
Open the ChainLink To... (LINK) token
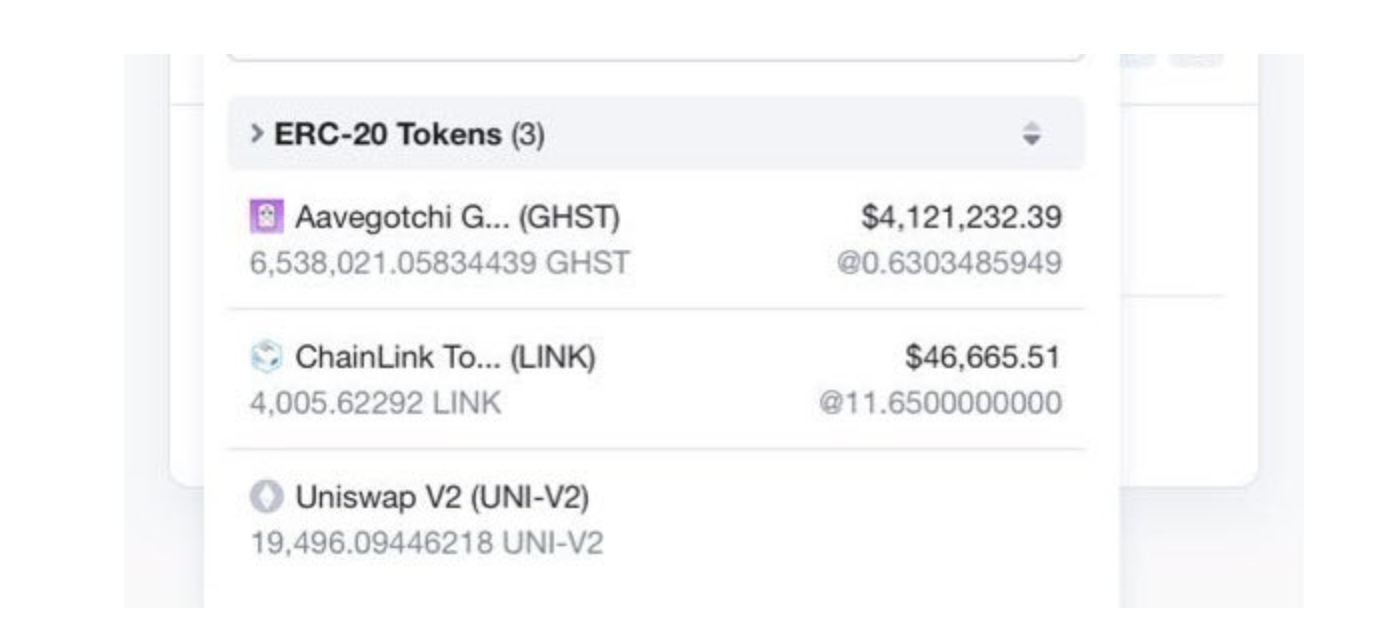coord(445,357)
